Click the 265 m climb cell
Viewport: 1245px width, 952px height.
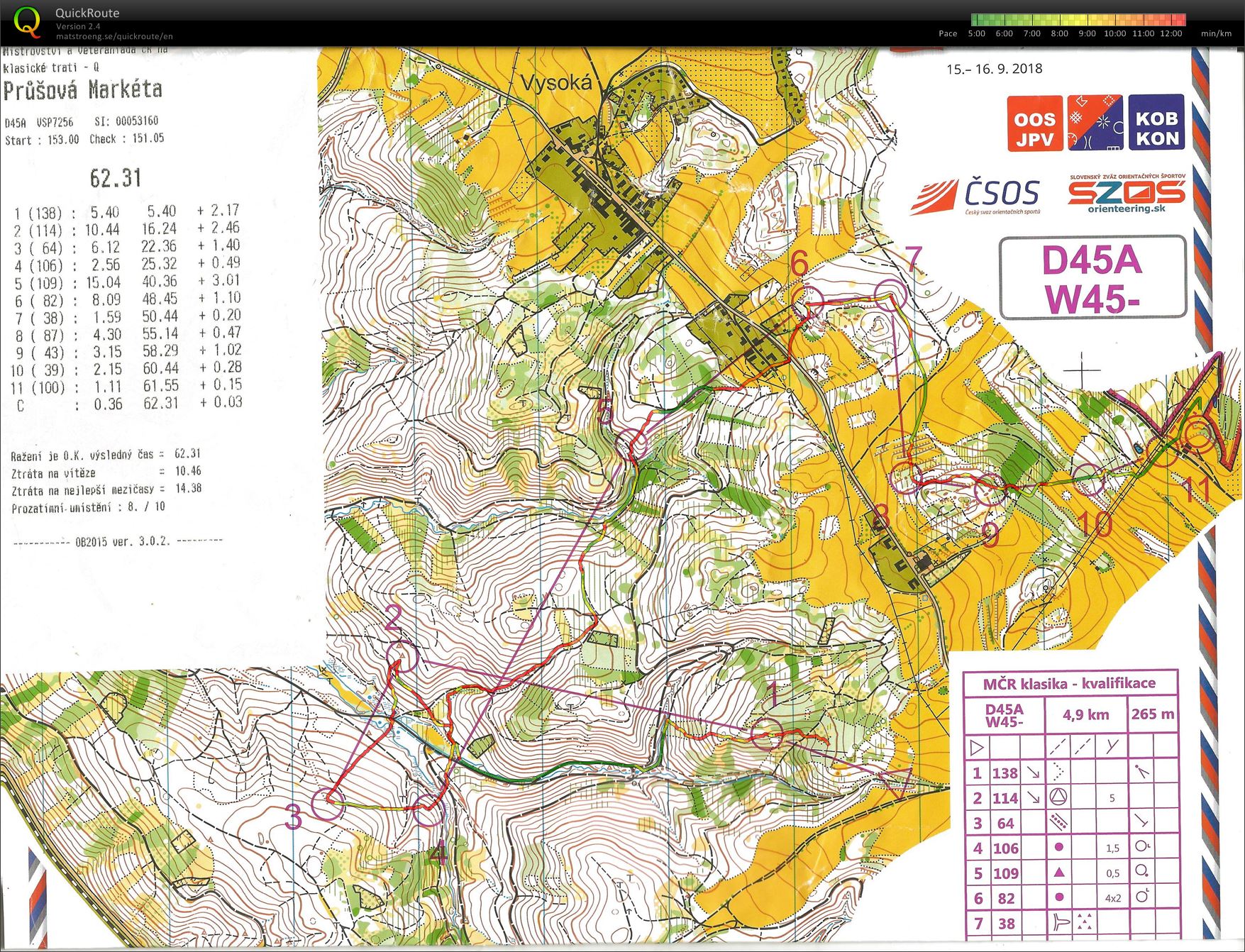[1153, 714]
